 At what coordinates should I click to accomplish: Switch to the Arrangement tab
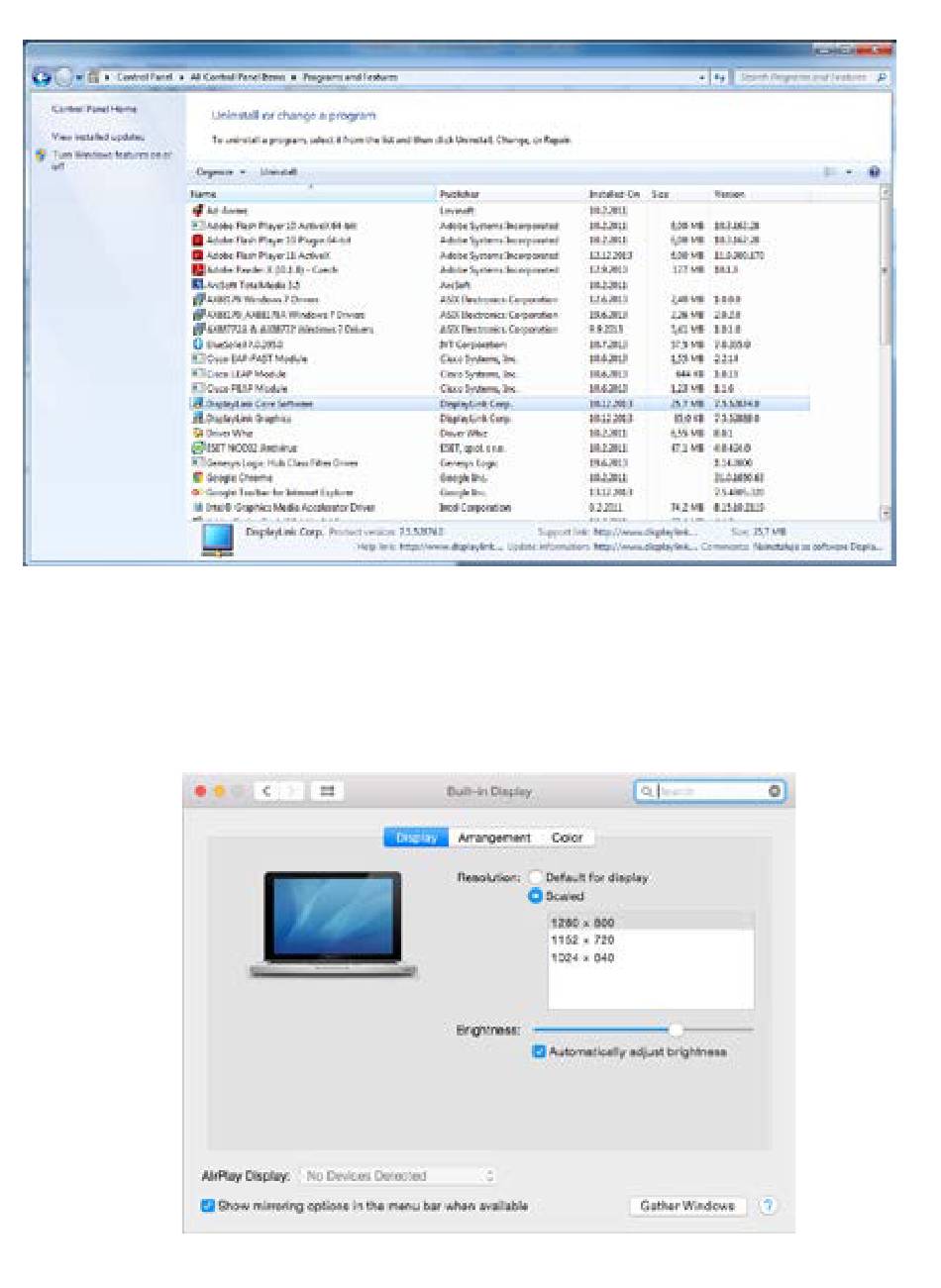(x=494, y=838)
